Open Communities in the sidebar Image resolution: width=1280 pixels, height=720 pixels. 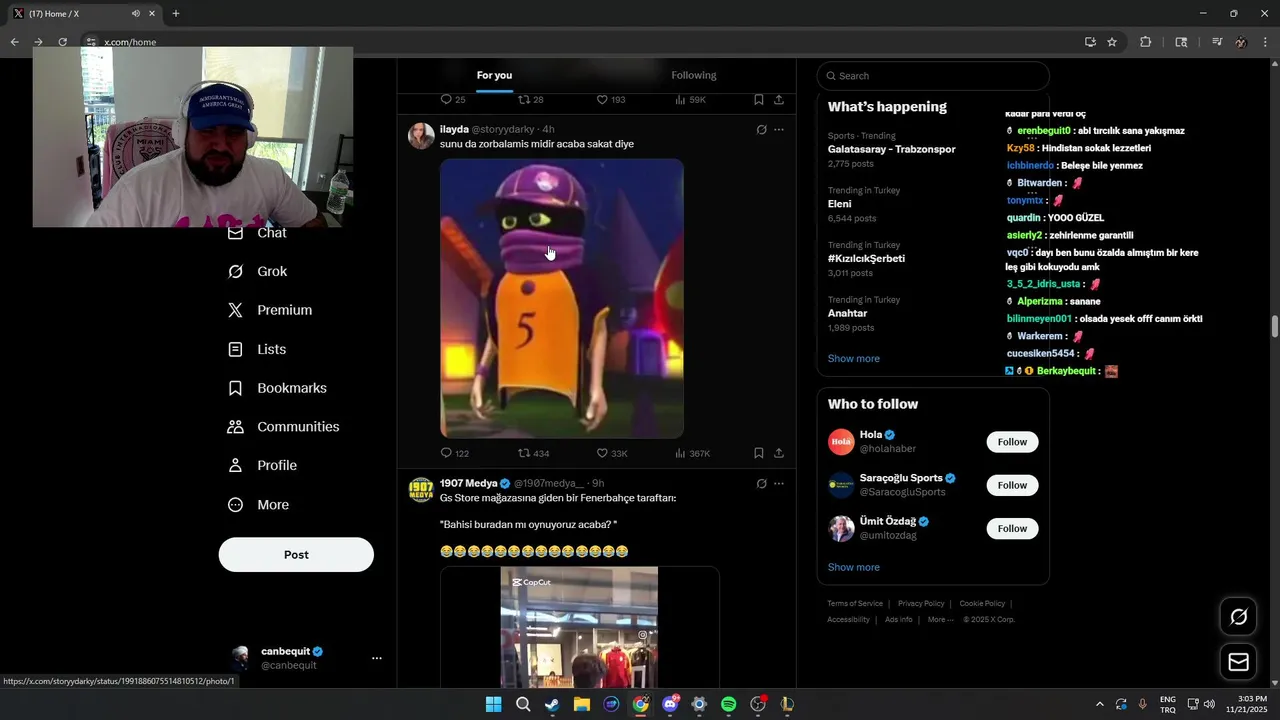pyautogui.click(x=283, y=427)
